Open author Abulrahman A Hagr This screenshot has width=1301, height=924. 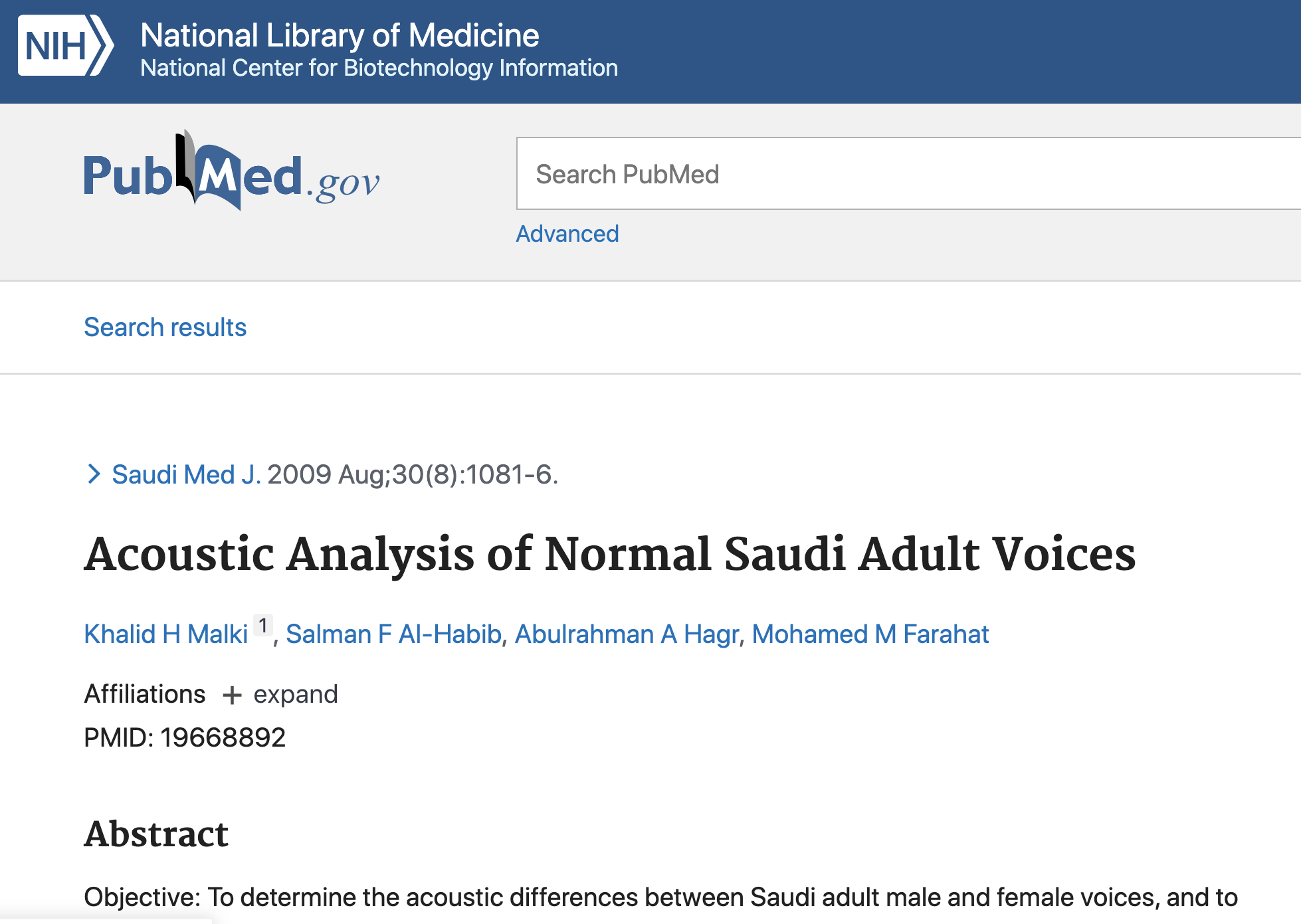pos(627,634)
